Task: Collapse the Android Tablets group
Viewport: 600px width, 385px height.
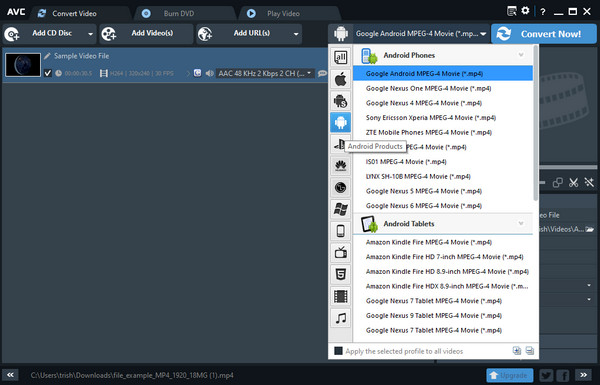Action: [521, 223]
